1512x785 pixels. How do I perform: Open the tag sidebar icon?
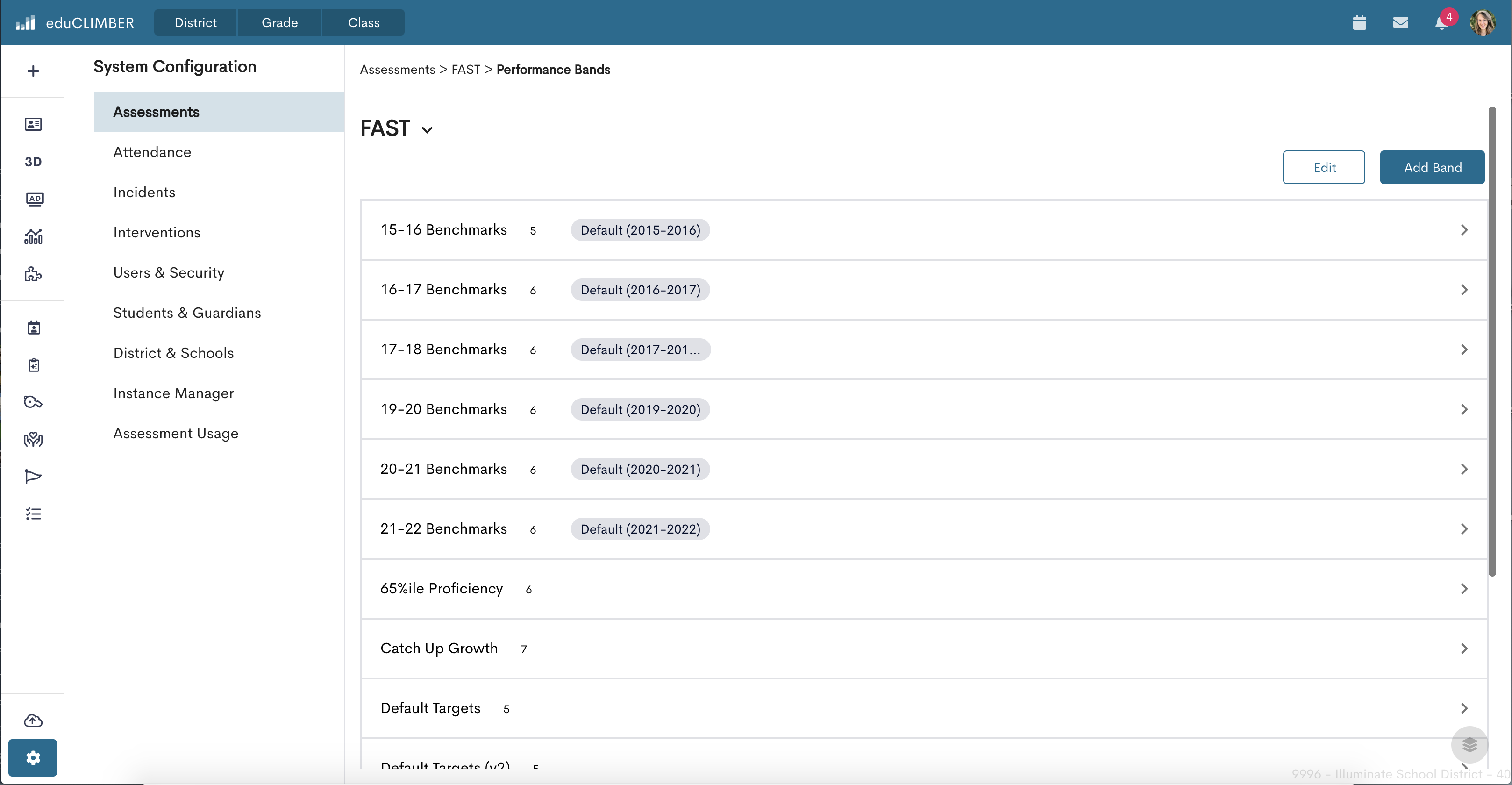(x=33, y=402)
